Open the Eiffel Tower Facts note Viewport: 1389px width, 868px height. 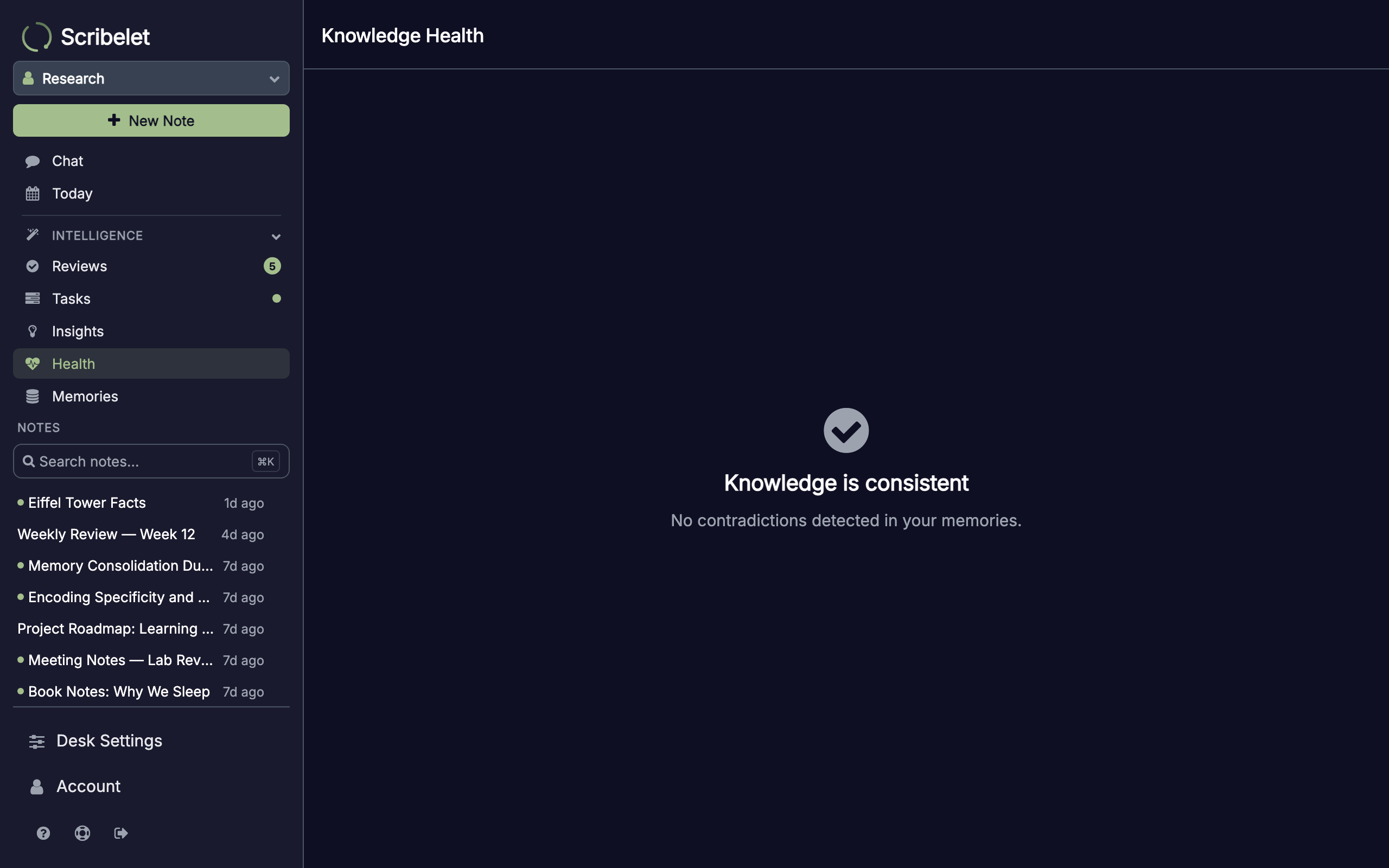point(141,503)
